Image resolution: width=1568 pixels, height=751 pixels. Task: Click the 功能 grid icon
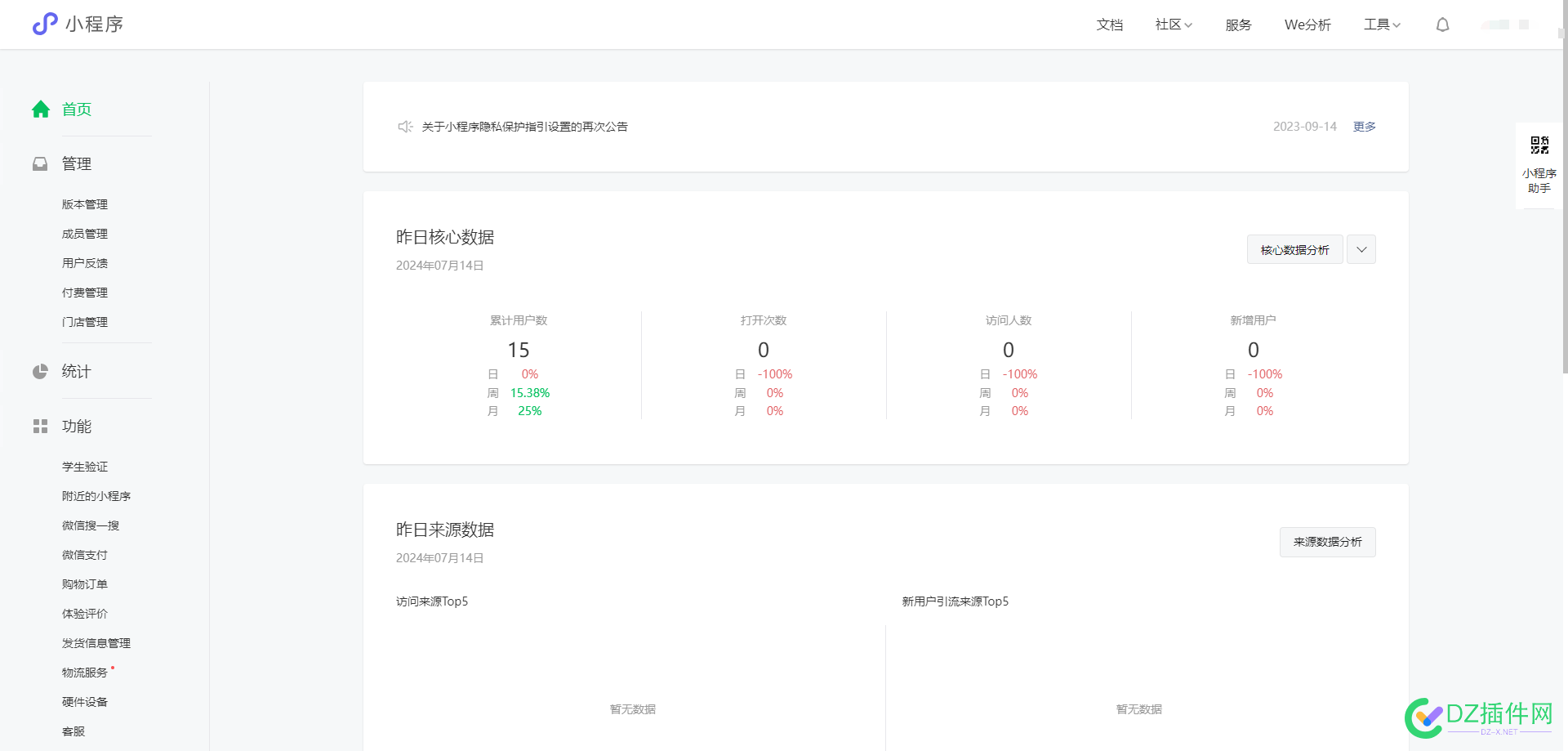40,427
